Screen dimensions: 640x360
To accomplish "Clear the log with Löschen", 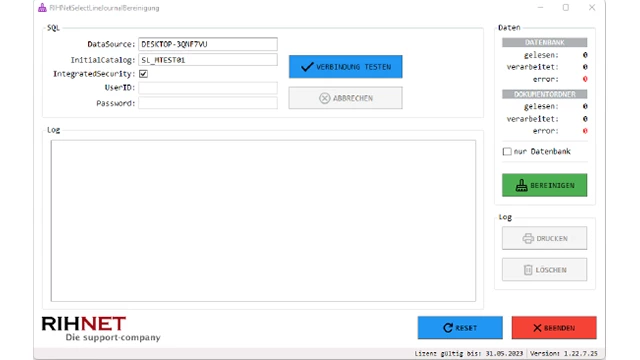I will point(544,270).
